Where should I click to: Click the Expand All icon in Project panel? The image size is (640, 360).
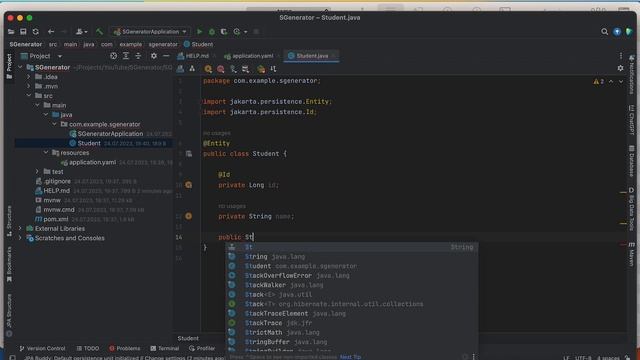click(x=126, y=56)
